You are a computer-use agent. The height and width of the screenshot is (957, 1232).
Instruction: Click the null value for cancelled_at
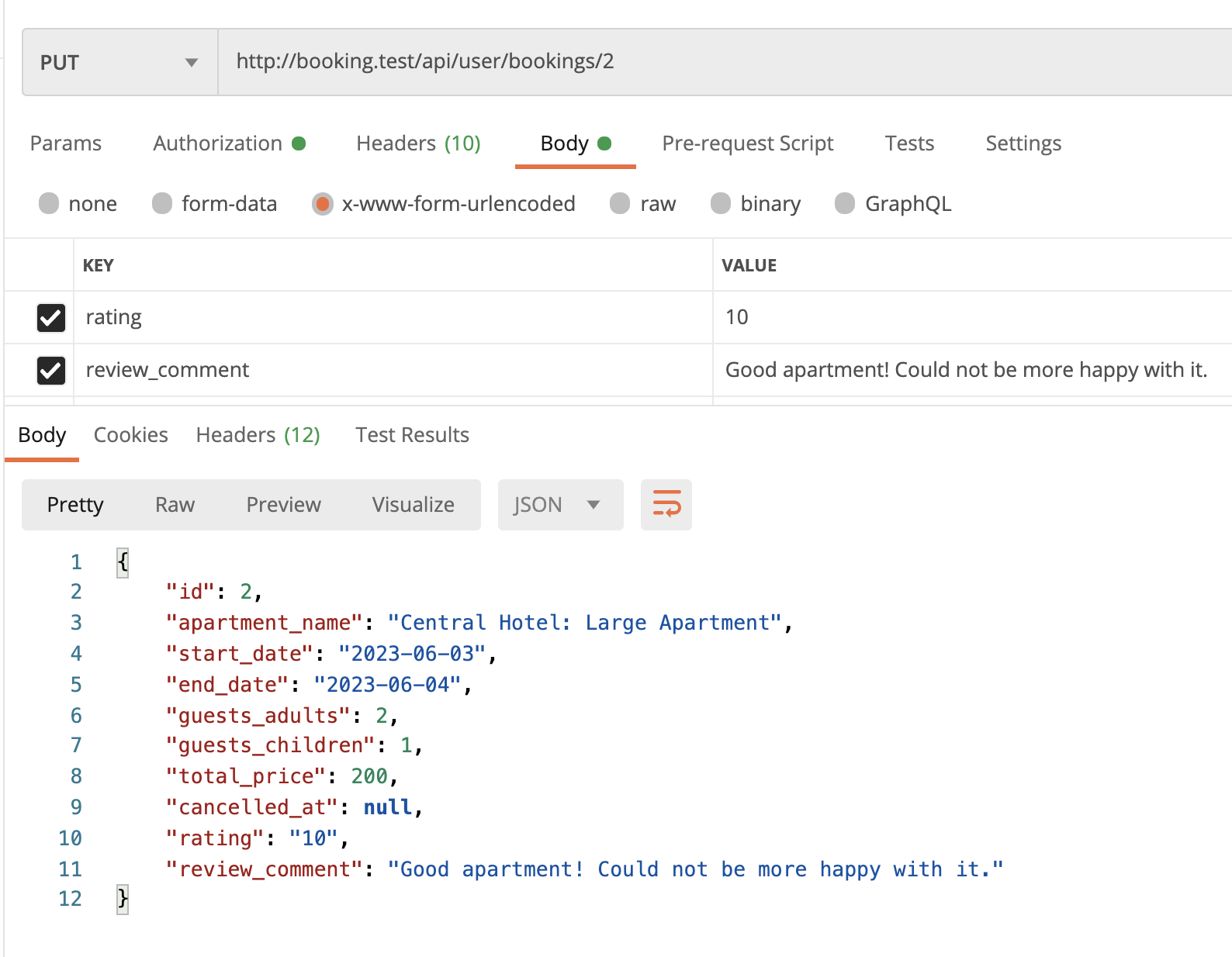pos(388,807)
